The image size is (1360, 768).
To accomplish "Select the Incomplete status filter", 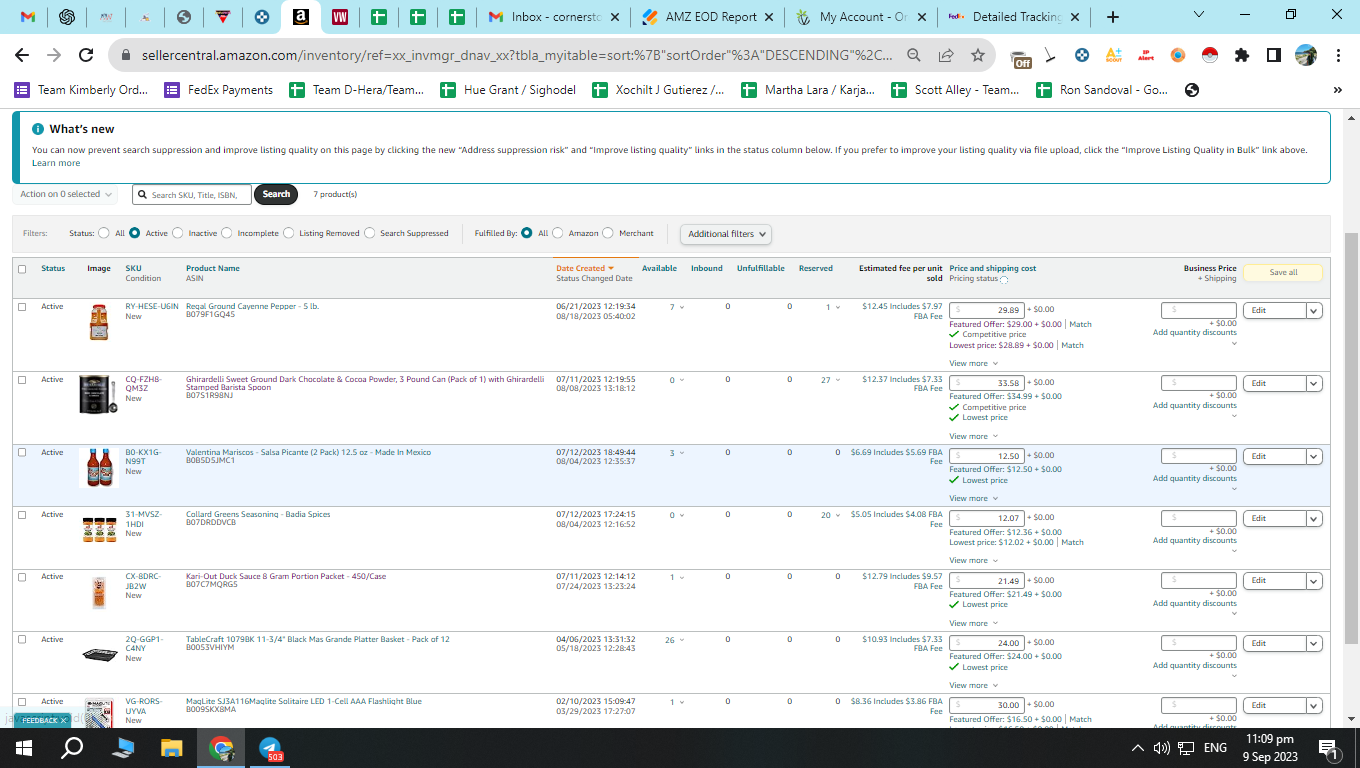I will pos(227,233).
